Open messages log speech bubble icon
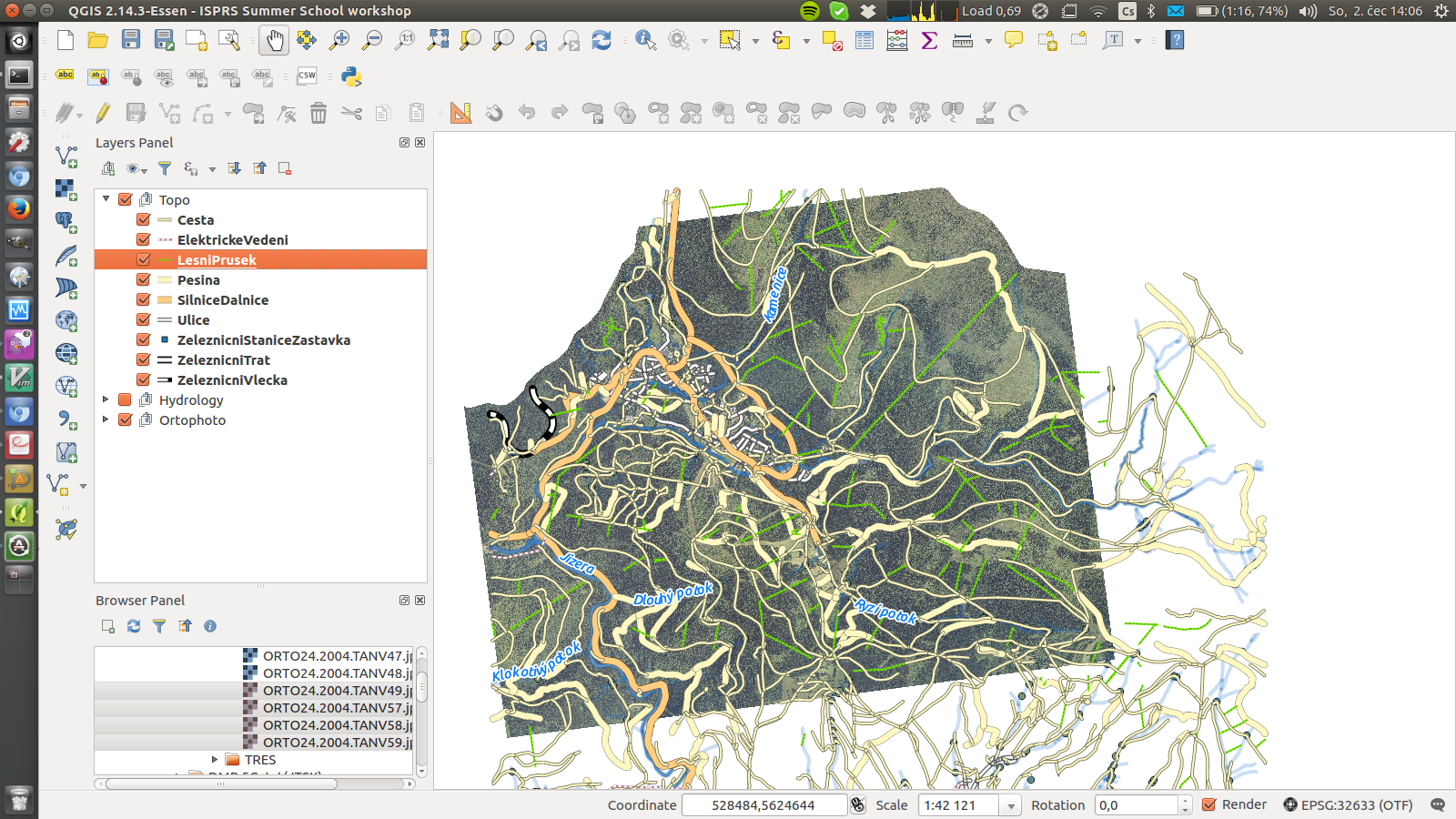 (1438, 804)
